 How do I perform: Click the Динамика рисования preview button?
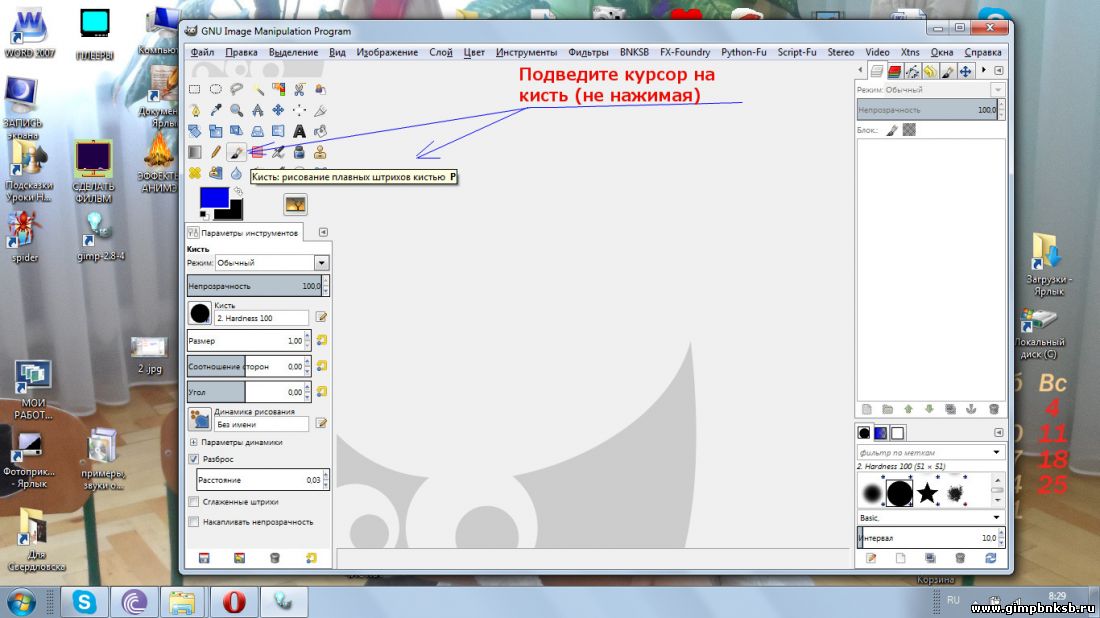[200, 419]
